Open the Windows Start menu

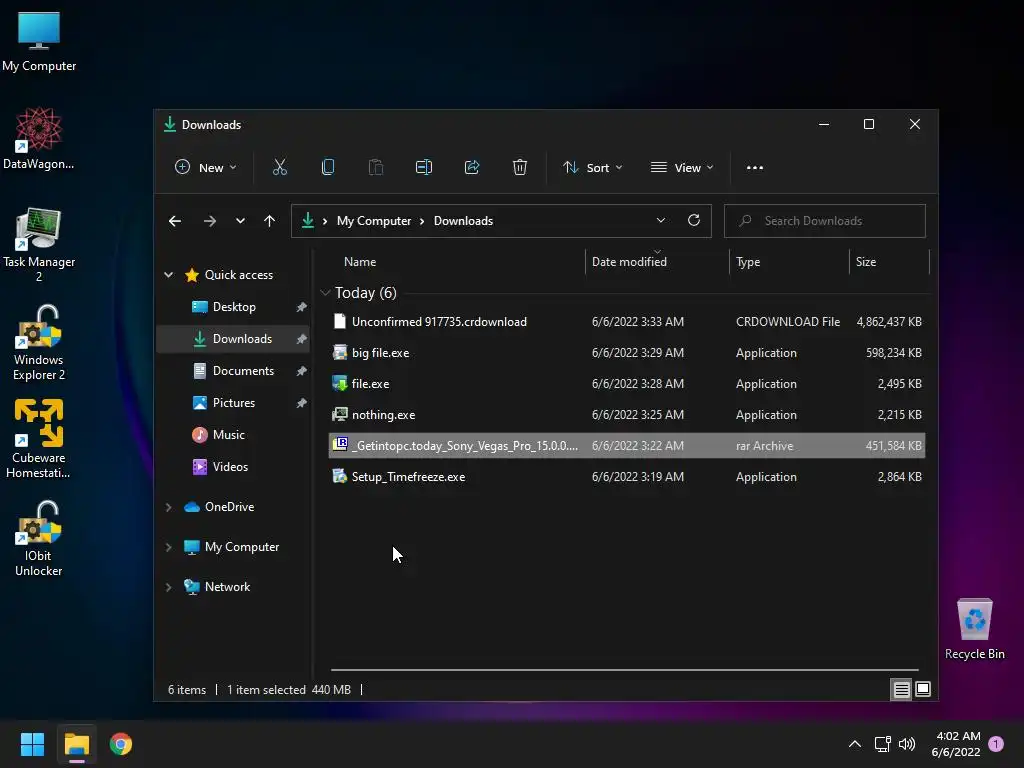[x=32, y=744]
